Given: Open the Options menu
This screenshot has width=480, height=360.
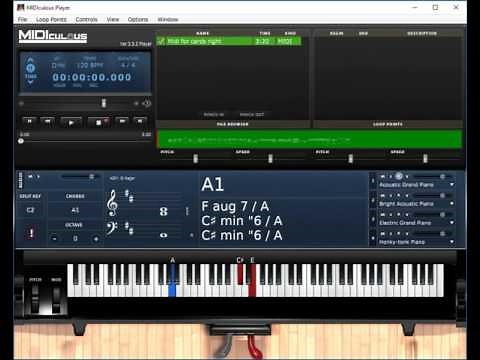Looking at the screenshot, I should [138, 19].
